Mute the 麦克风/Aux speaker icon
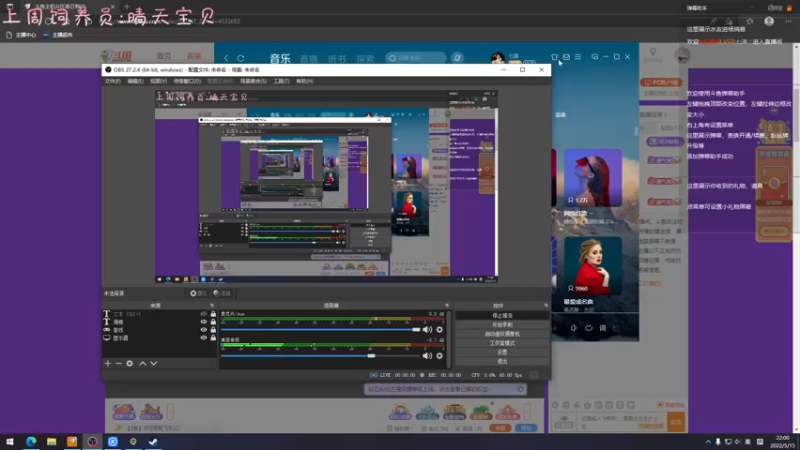 427,330
